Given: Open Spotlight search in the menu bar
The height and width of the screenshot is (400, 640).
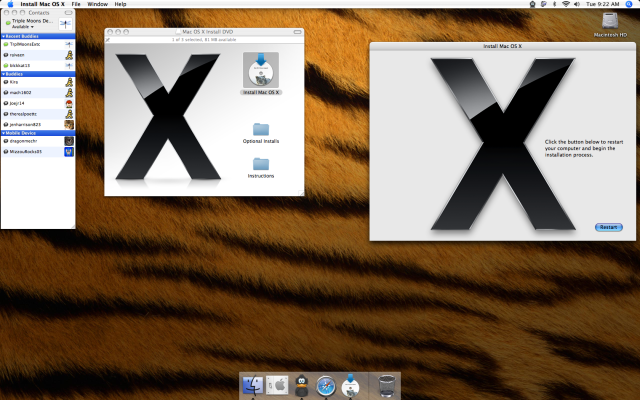Looking at the screenshot, I should pos(629,4).
